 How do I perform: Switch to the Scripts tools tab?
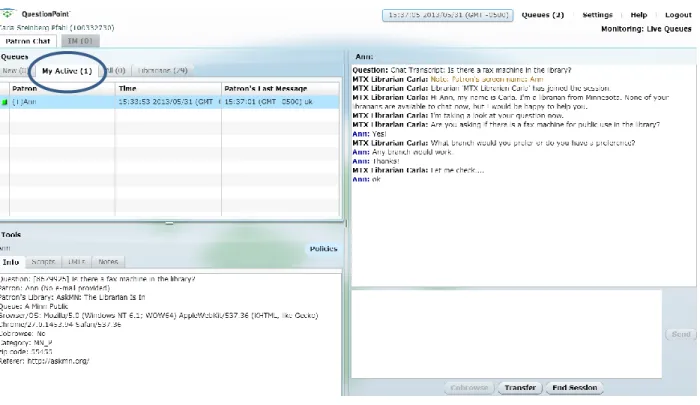43,262
